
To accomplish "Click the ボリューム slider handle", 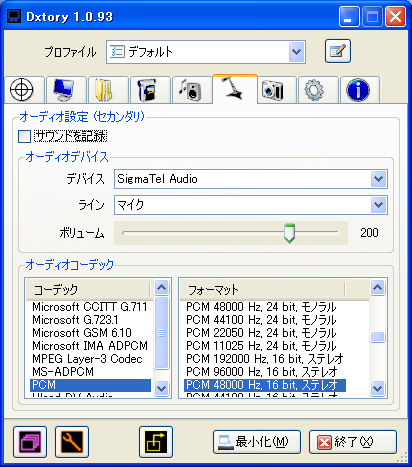I will click(289, 233).
